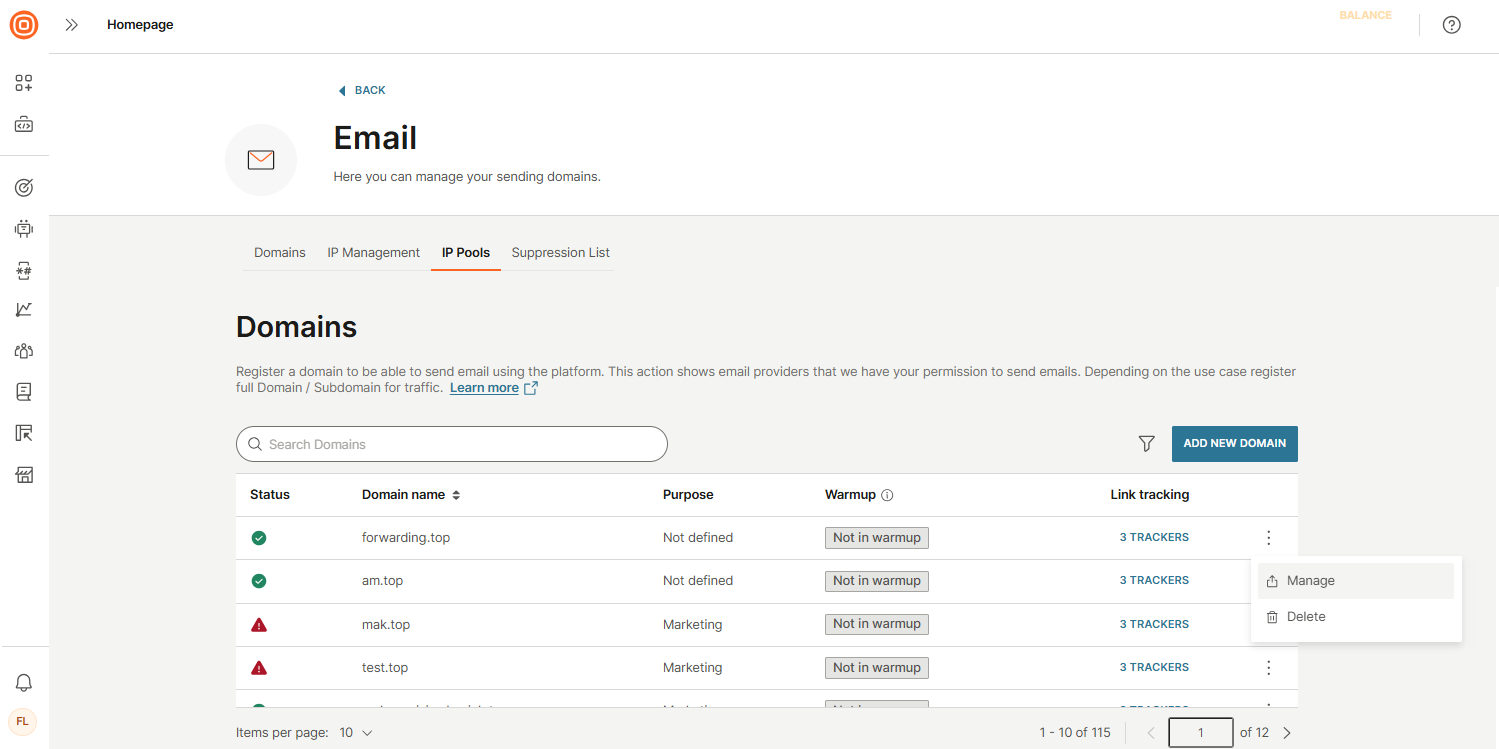1499x749 pixels.
Task: Sort by Domain name using the sort arrows
Action: click(x=457, y=494)
